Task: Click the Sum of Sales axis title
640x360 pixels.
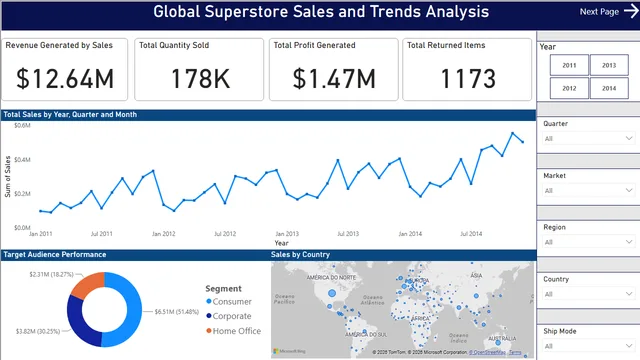Action: [x=7, y=177]
